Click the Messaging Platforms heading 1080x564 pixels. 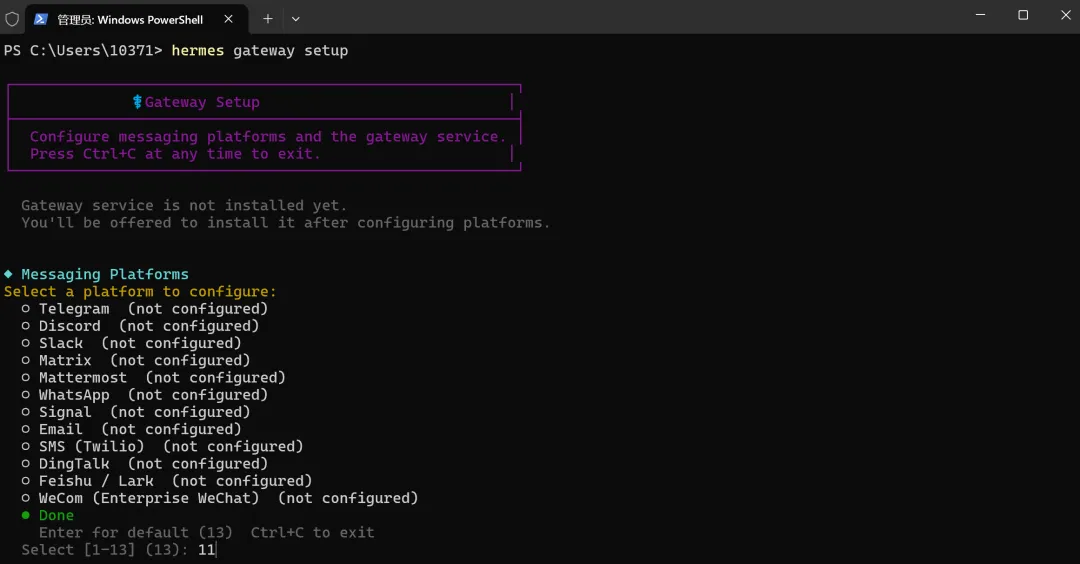104,274
